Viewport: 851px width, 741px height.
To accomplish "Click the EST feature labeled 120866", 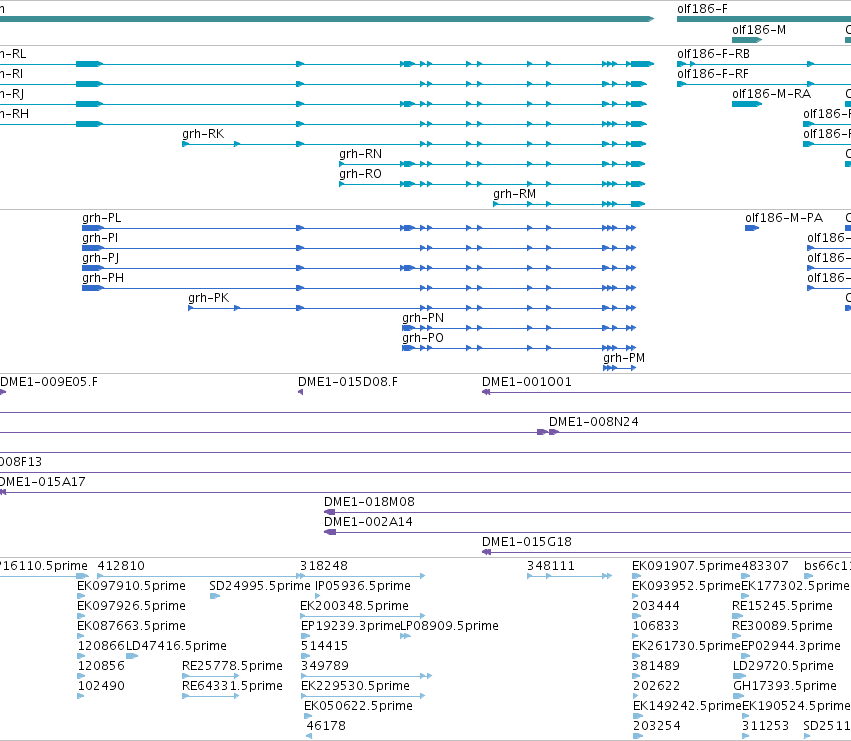I will [x=101, y=646].
